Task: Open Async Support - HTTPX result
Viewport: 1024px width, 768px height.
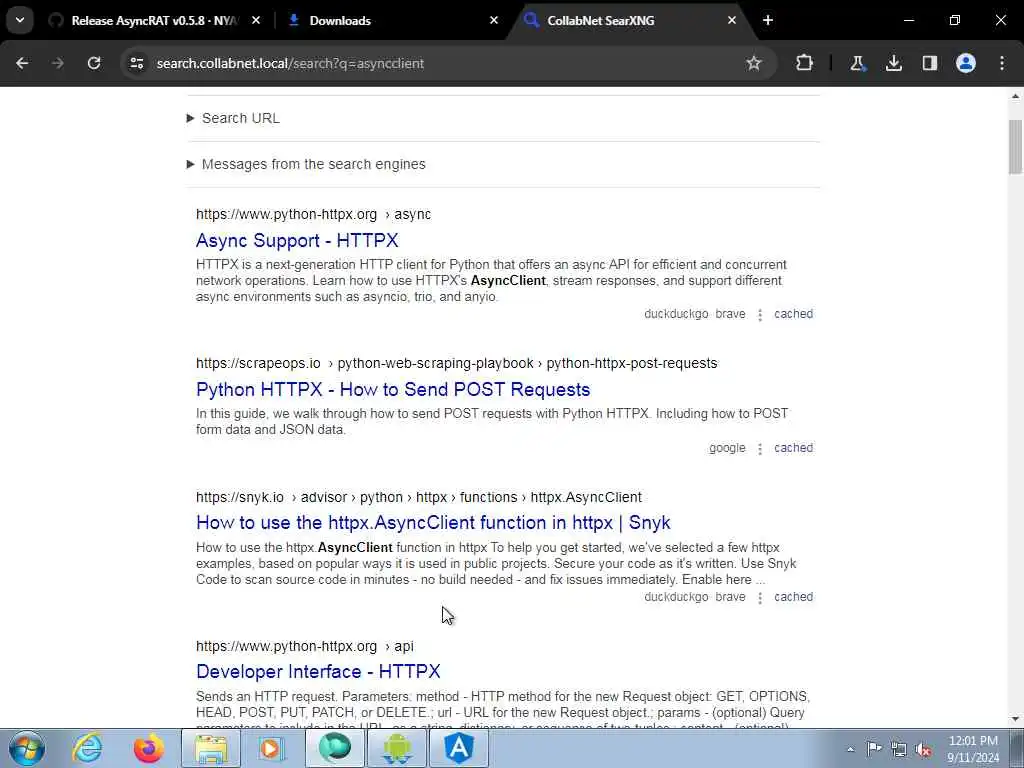Action: click(297, 240)
